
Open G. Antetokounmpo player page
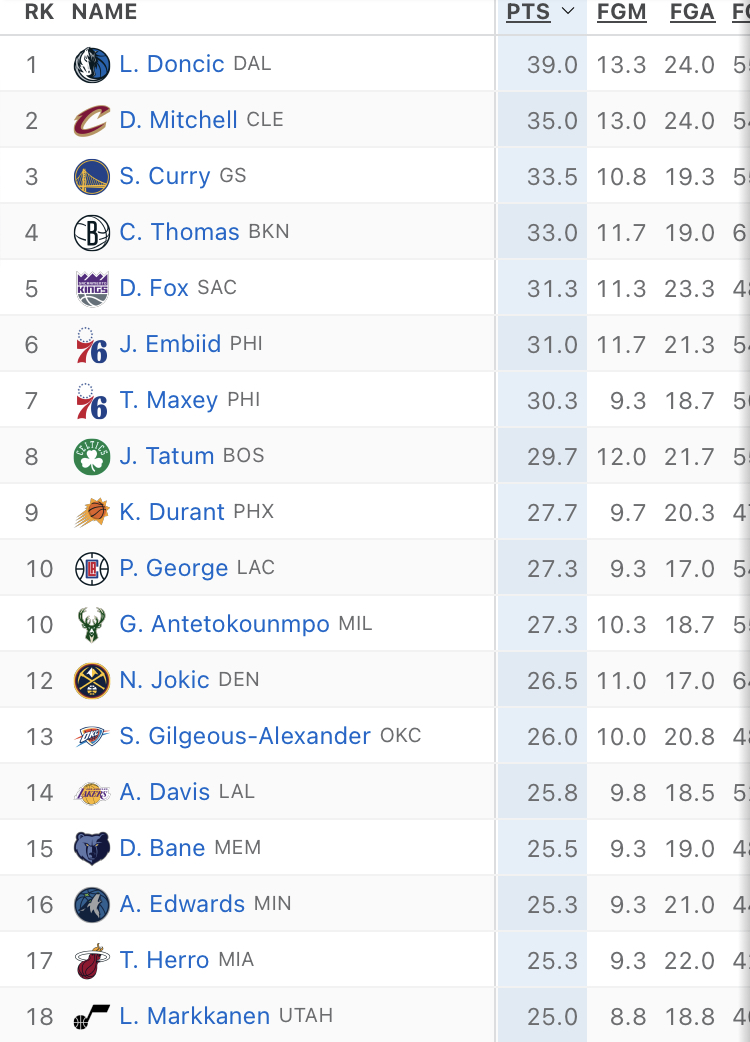[x=224, y=624]
